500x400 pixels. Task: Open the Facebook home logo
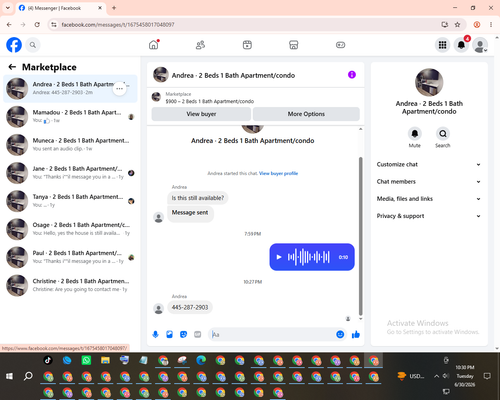pos(14,45)
